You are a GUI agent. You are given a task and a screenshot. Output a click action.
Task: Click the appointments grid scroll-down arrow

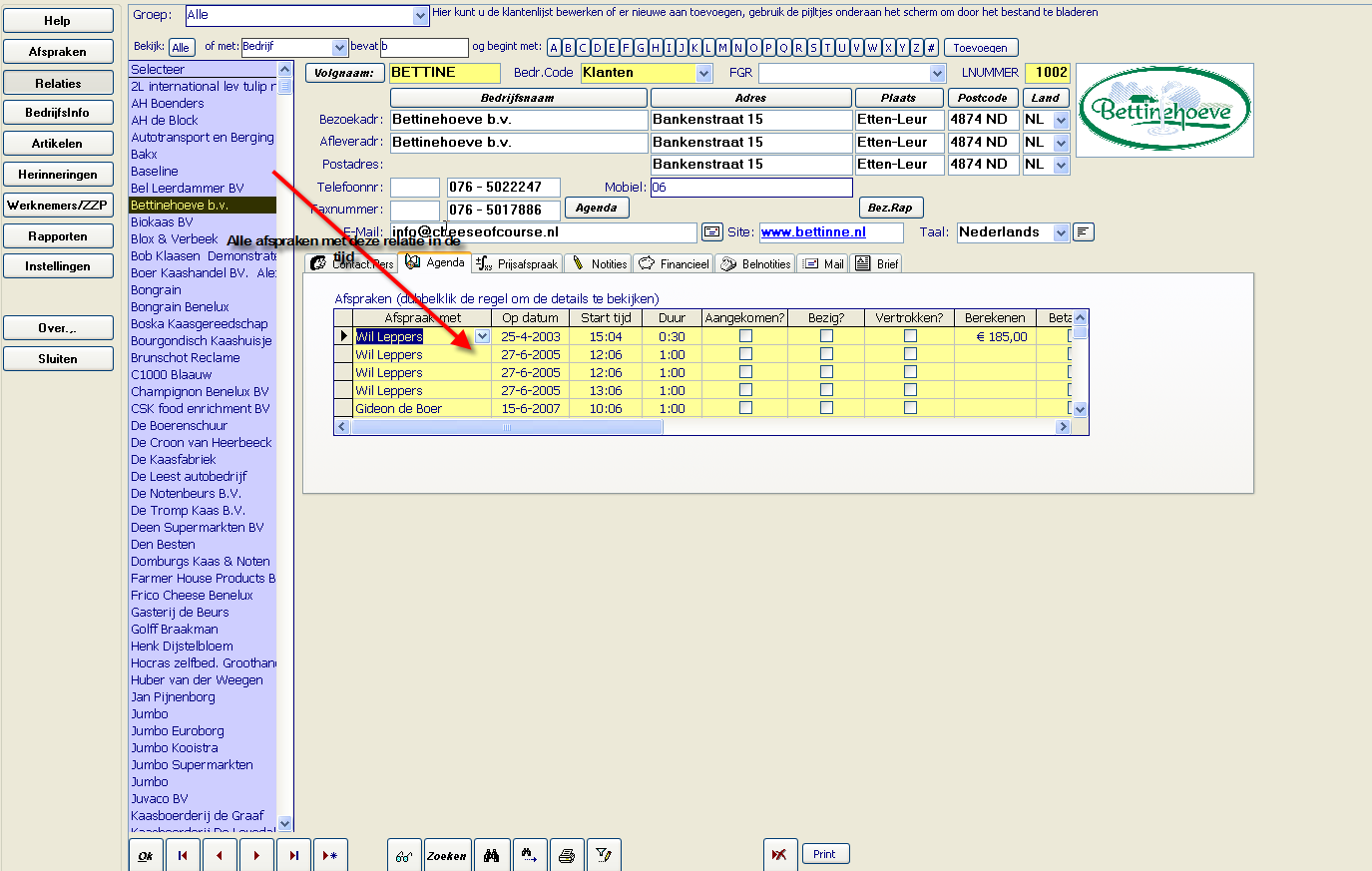coord(1080,409)
